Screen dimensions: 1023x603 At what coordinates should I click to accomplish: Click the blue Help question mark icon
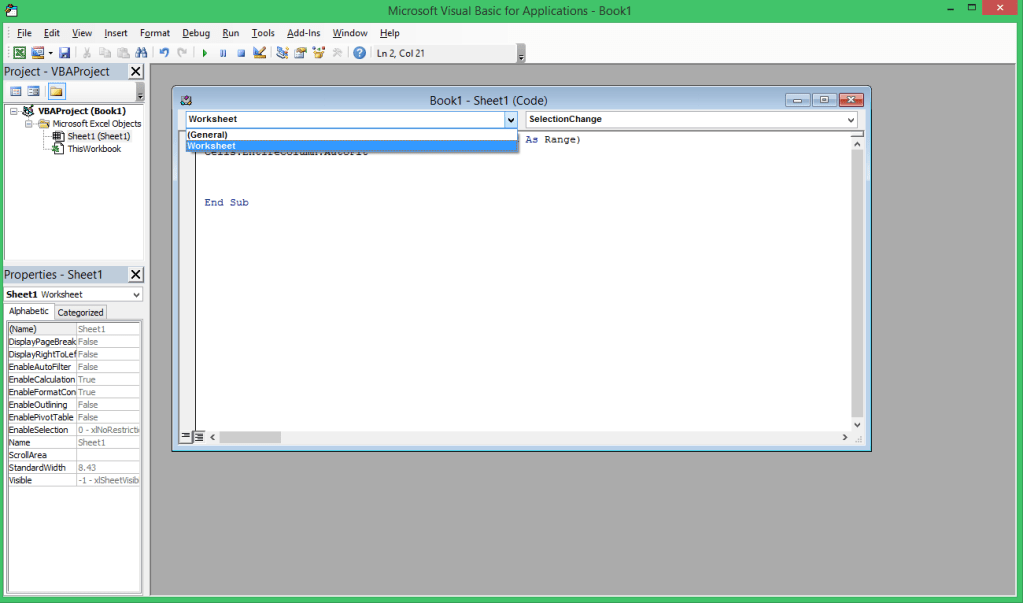[359, 53]
